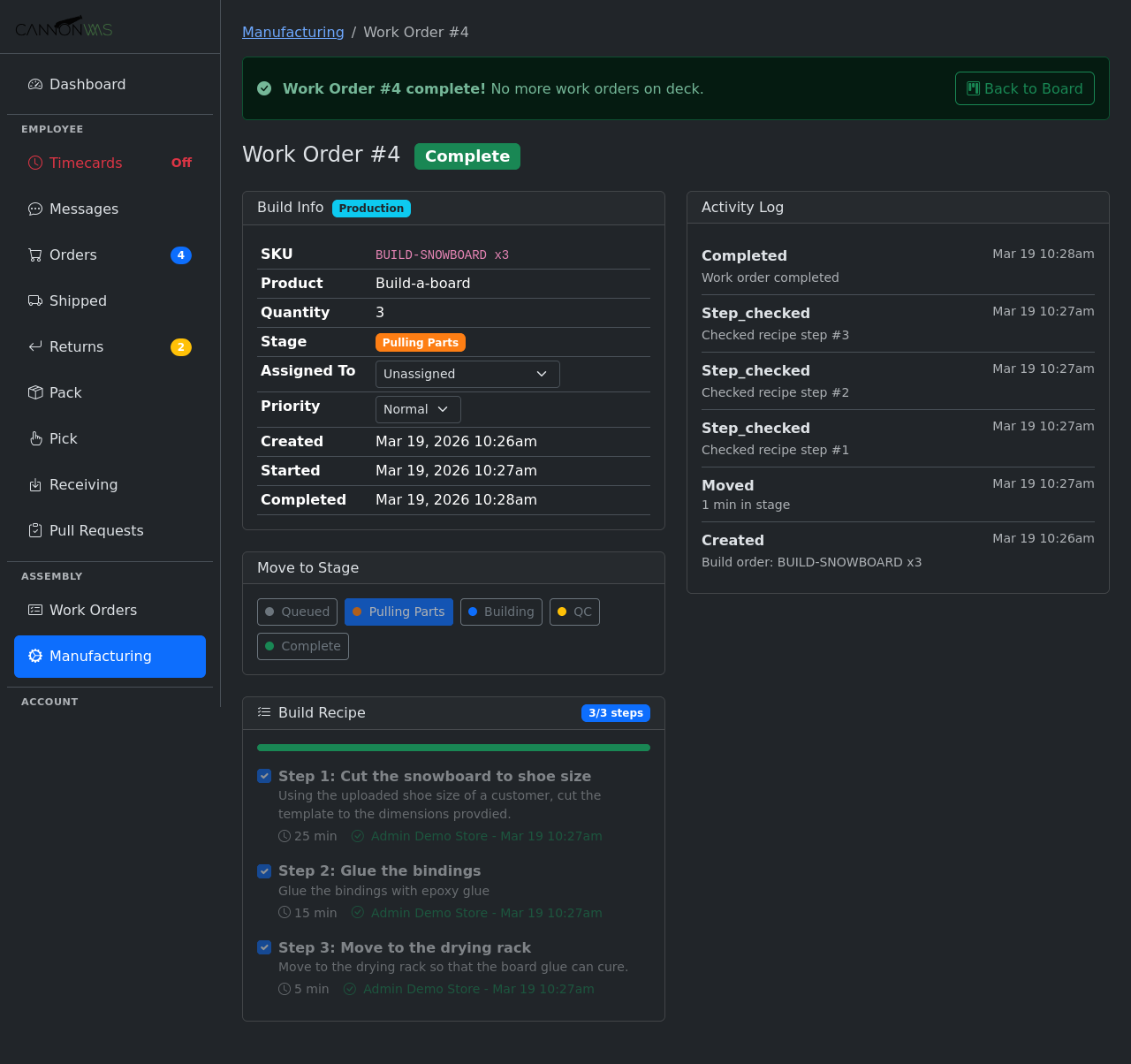
Task: Uncheck Step 1 cut the snowboard checkbox
Action: coord(264,776)
